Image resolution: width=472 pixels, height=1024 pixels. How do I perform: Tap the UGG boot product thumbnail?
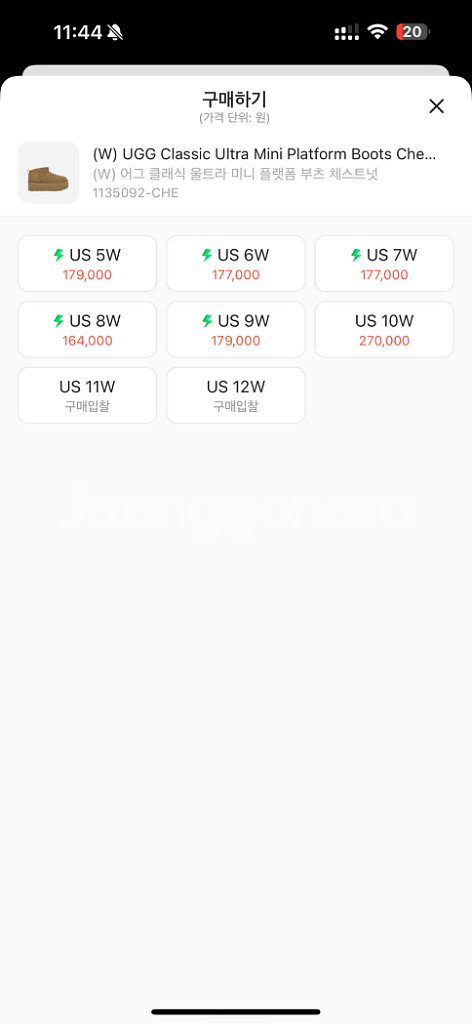click(48, 172)
